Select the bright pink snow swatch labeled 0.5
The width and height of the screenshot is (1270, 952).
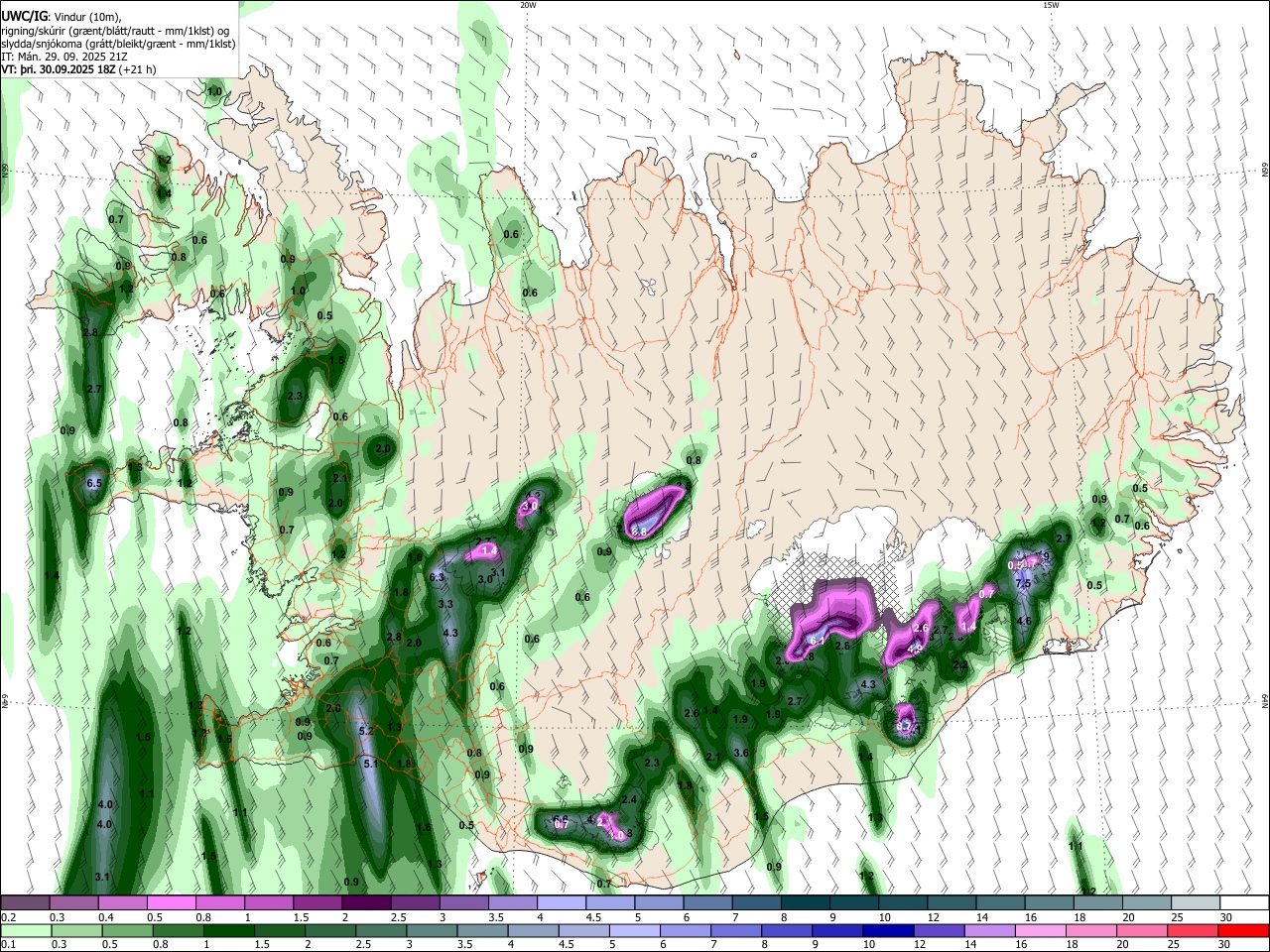[171, 902]
